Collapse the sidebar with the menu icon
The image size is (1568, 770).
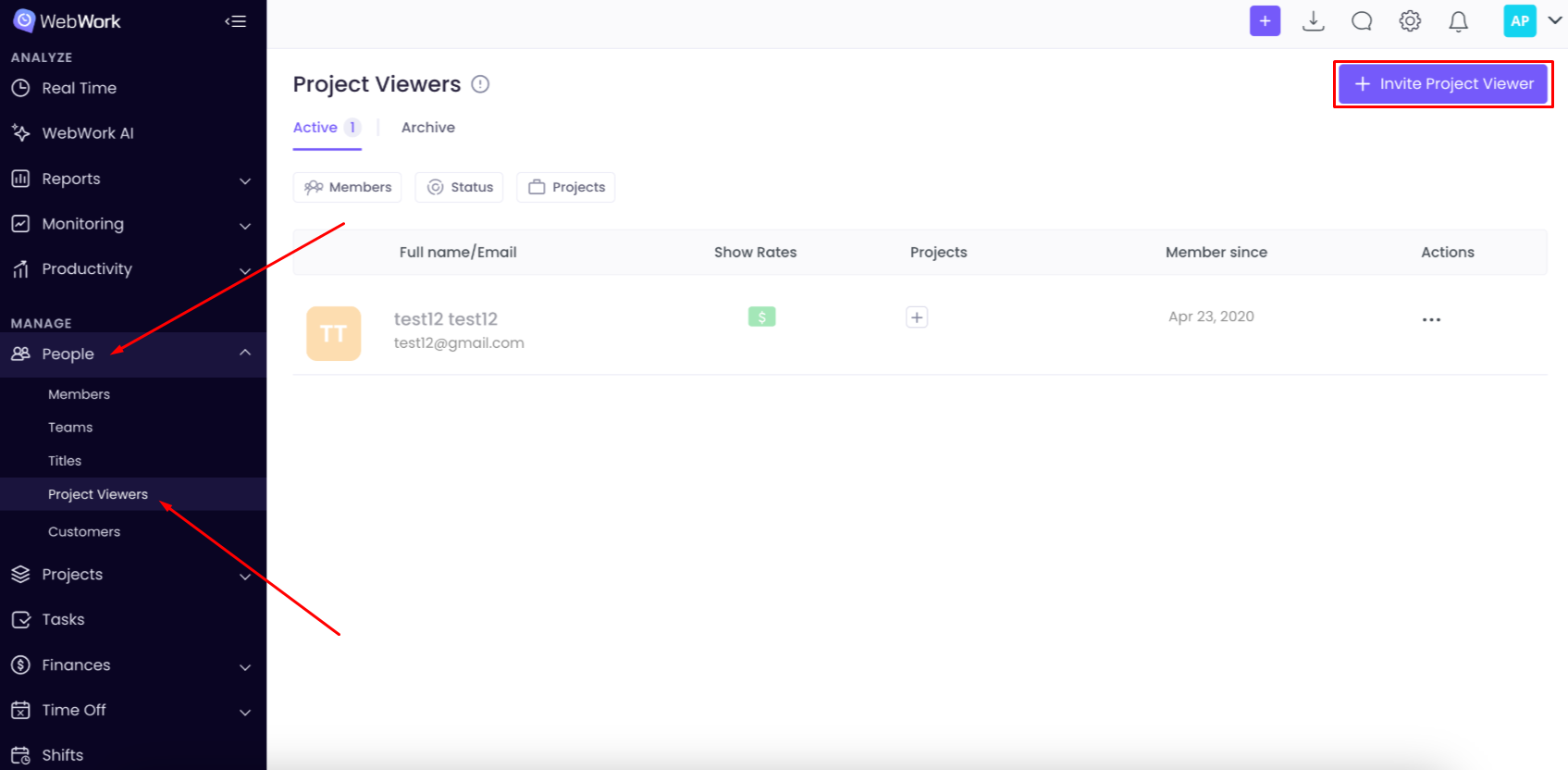236,21
